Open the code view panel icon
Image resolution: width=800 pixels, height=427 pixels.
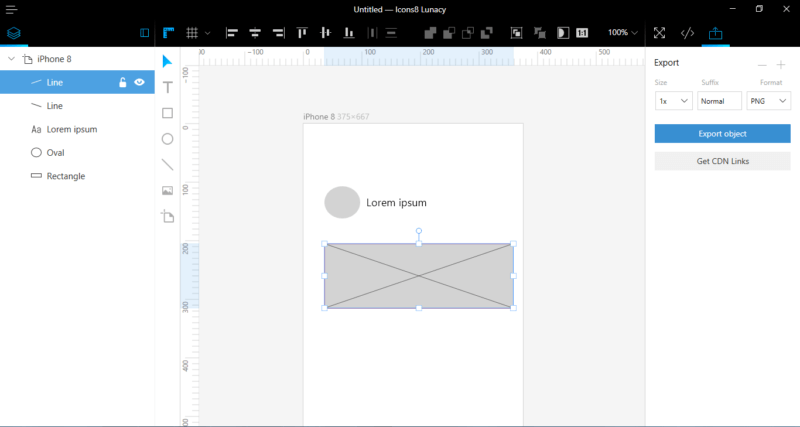[687, 33]
